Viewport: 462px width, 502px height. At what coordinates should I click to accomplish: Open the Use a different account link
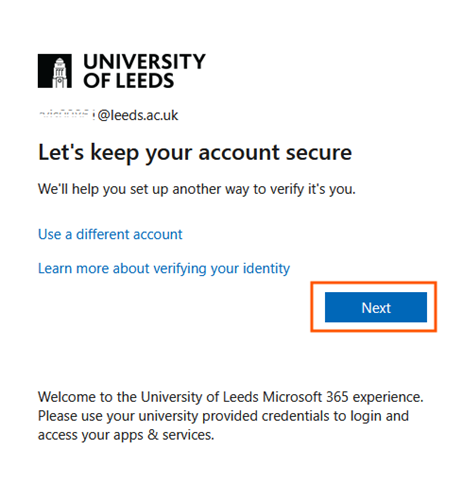point(110,234)
